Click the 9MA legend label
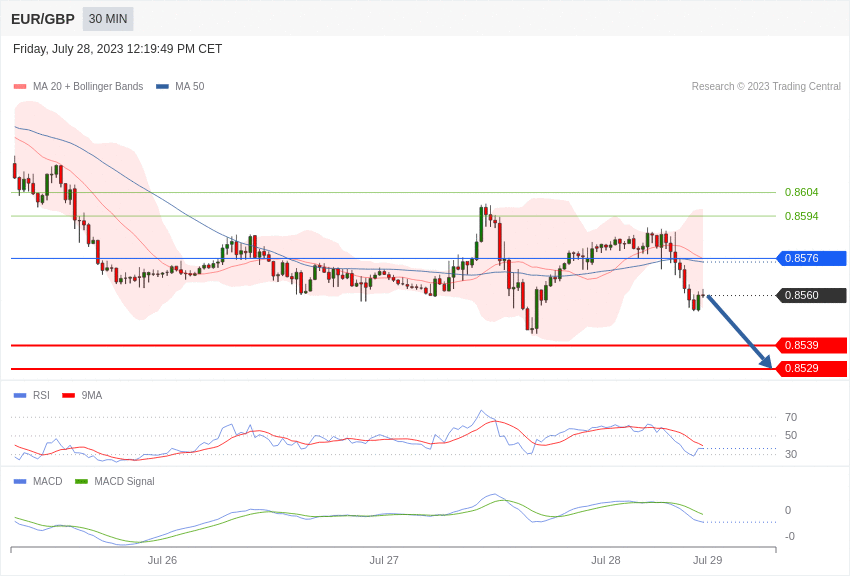This screenshot has width=850, height=576. click(92, 396)
